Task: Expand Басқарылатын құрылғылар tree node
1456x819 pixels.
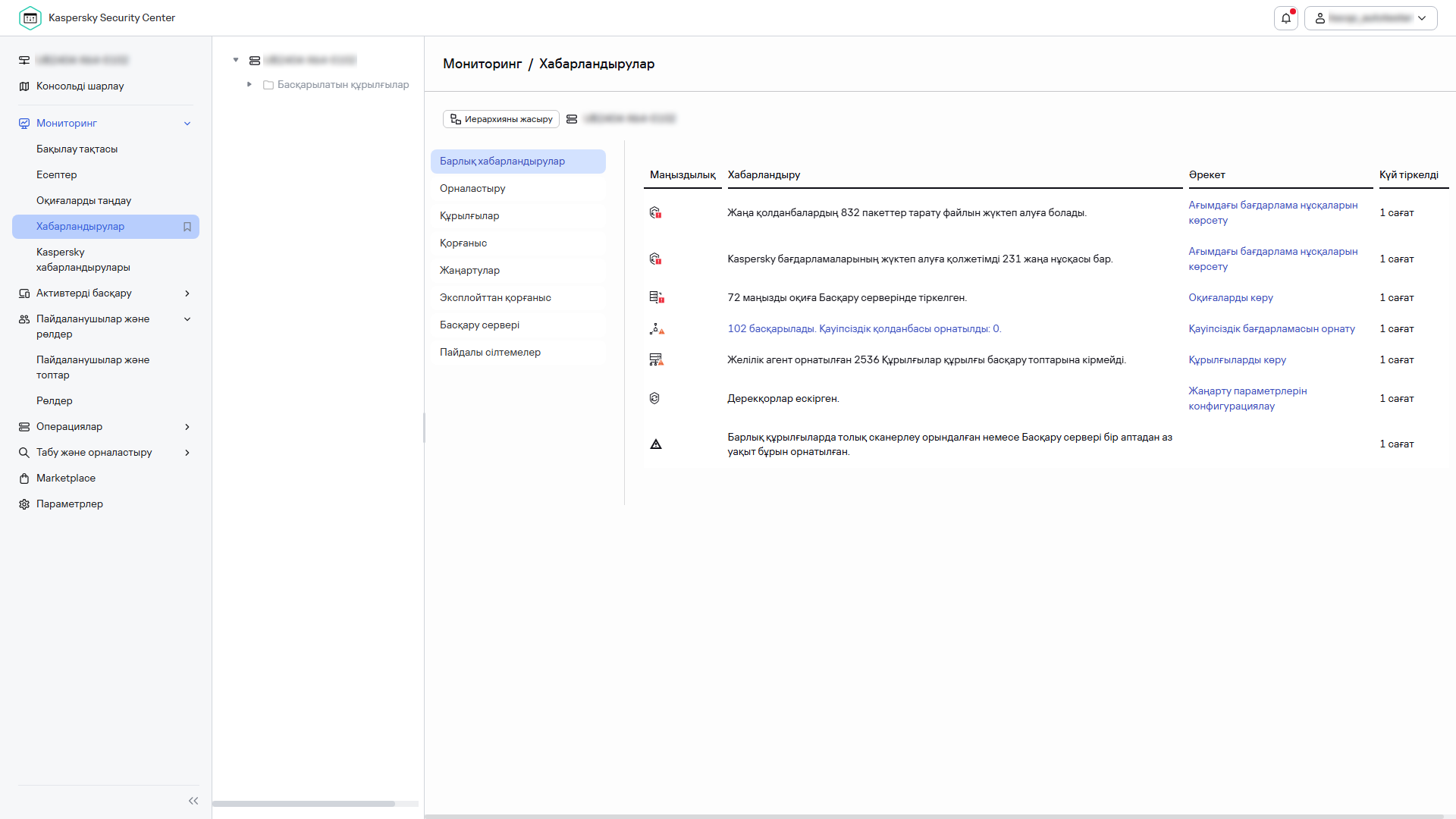Action: tap(249, 85)
